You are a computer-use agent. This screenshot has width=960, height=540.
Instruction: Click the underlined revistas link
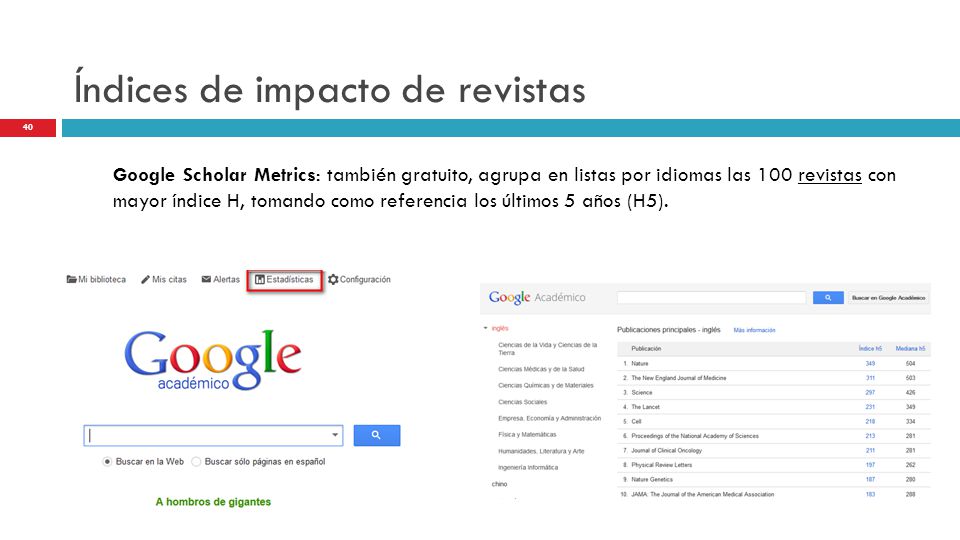[830, 176]
